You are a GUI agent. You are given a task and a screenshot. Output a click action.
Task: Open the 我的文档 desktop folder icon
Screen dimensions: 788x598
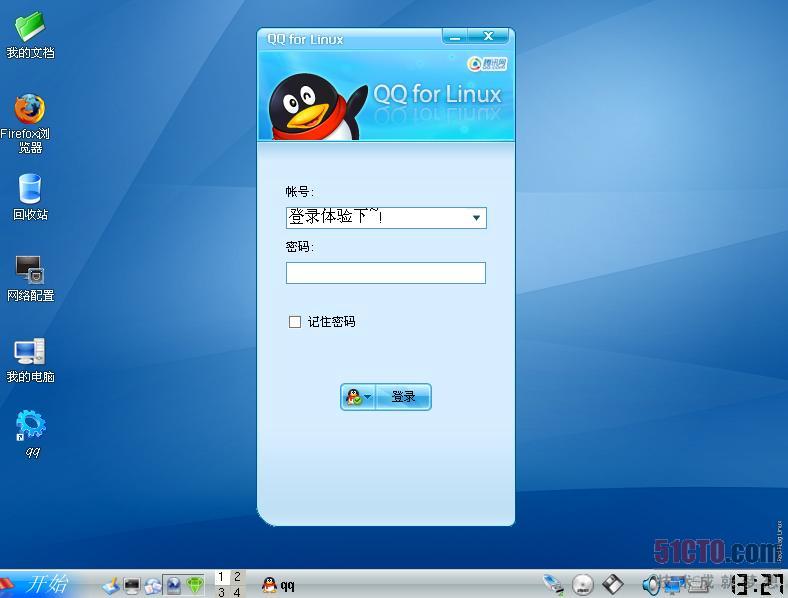(x=30, y=34)
